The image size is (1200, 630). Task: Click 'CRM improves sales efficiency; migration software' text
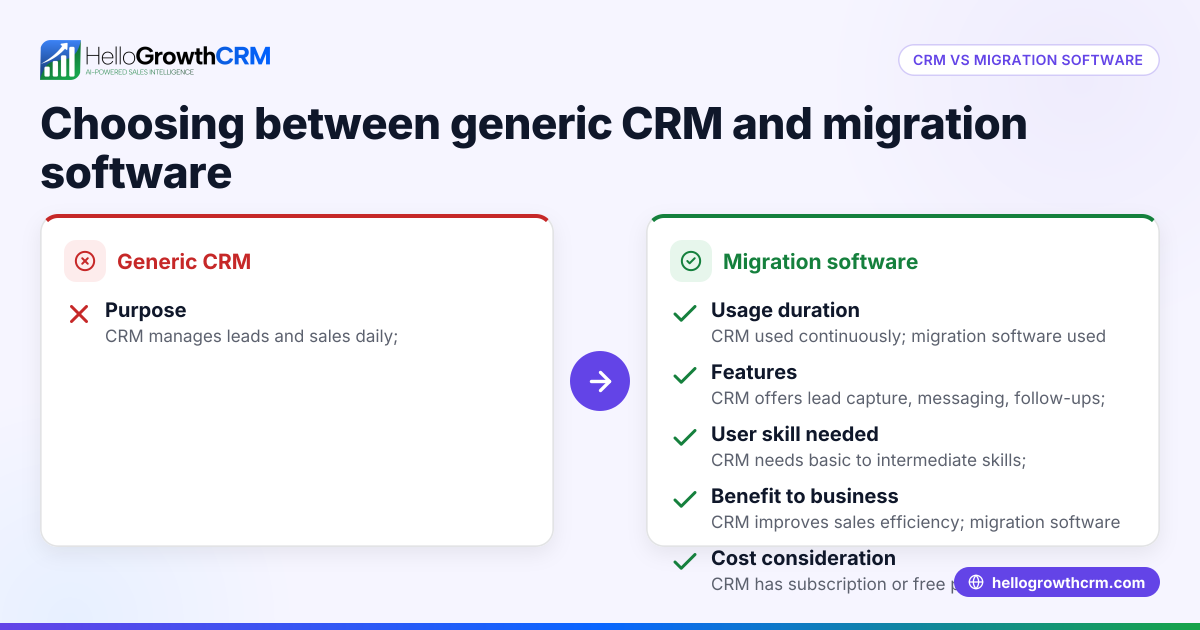tap(915, 522)
